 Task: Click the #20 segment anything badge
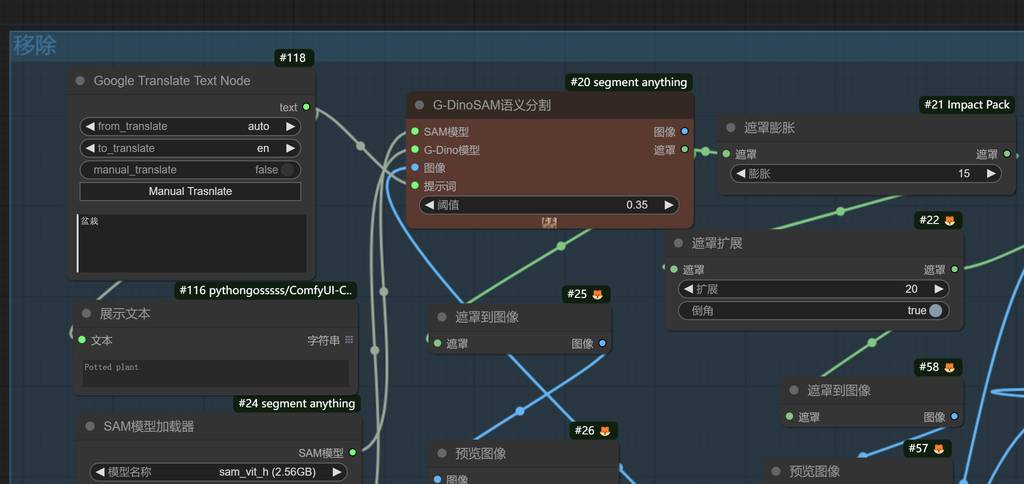628,82
